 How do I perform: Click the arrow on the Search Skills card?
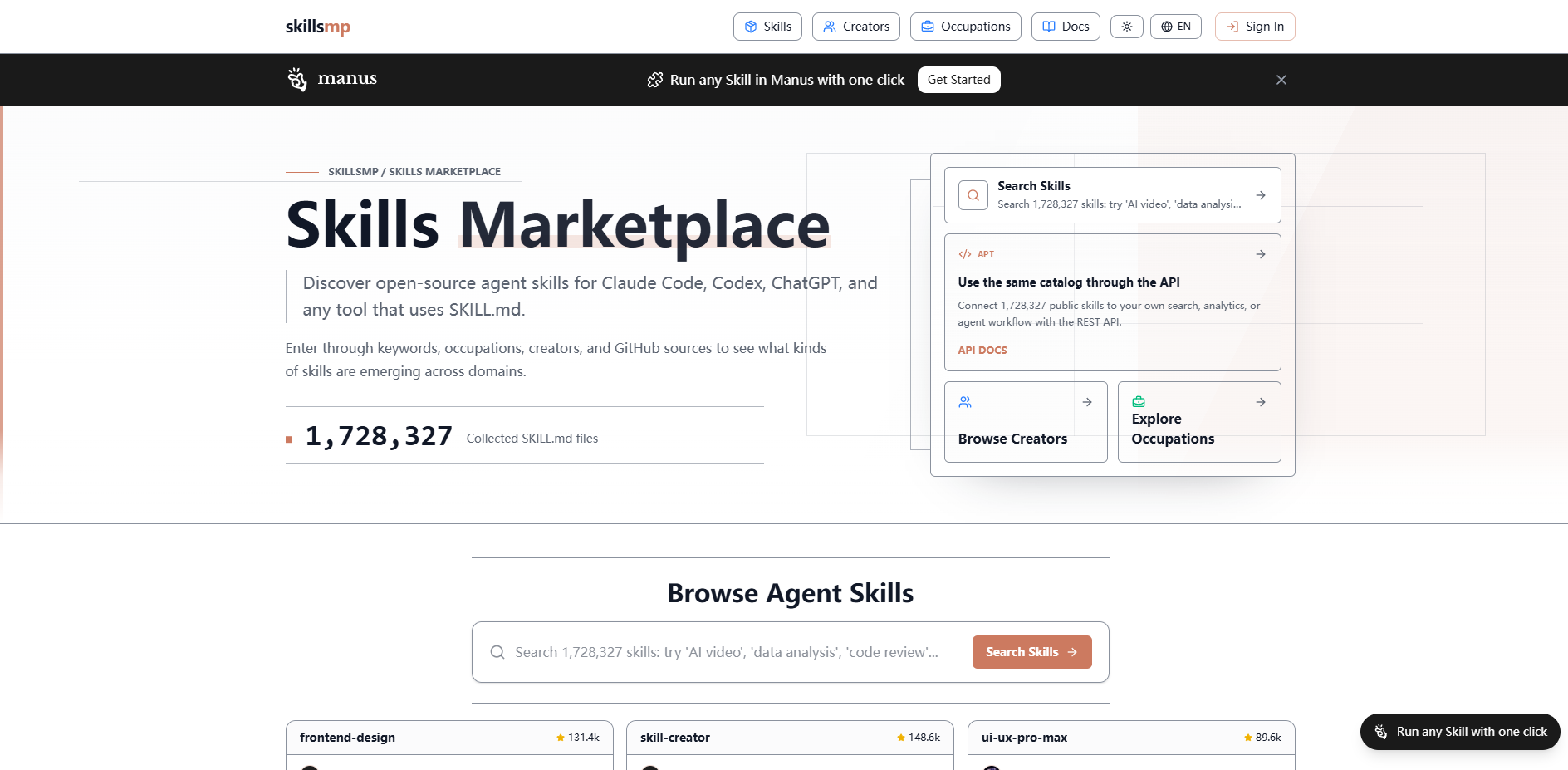coord(1261,195)
